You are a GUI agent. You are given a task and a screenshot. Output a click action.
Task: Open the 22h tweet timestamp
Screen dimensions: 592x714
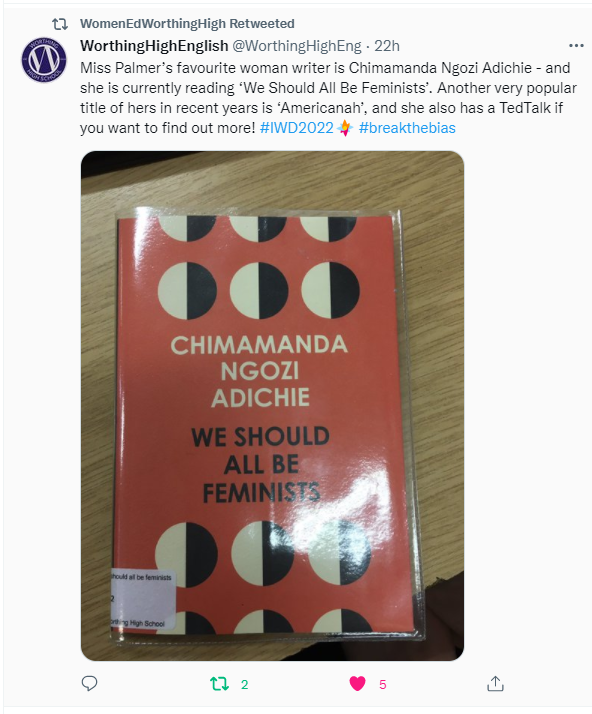pyautogui.click(x=387, y=46)
